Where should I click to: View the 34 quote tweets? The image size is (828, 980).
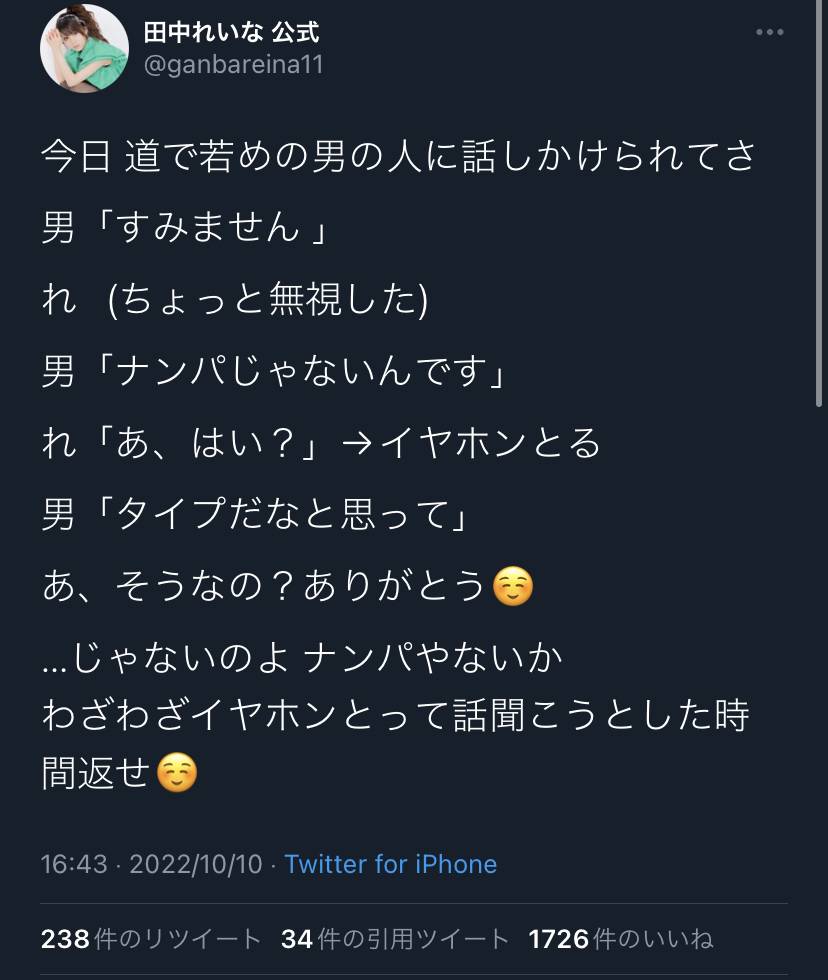click(395, 939)
